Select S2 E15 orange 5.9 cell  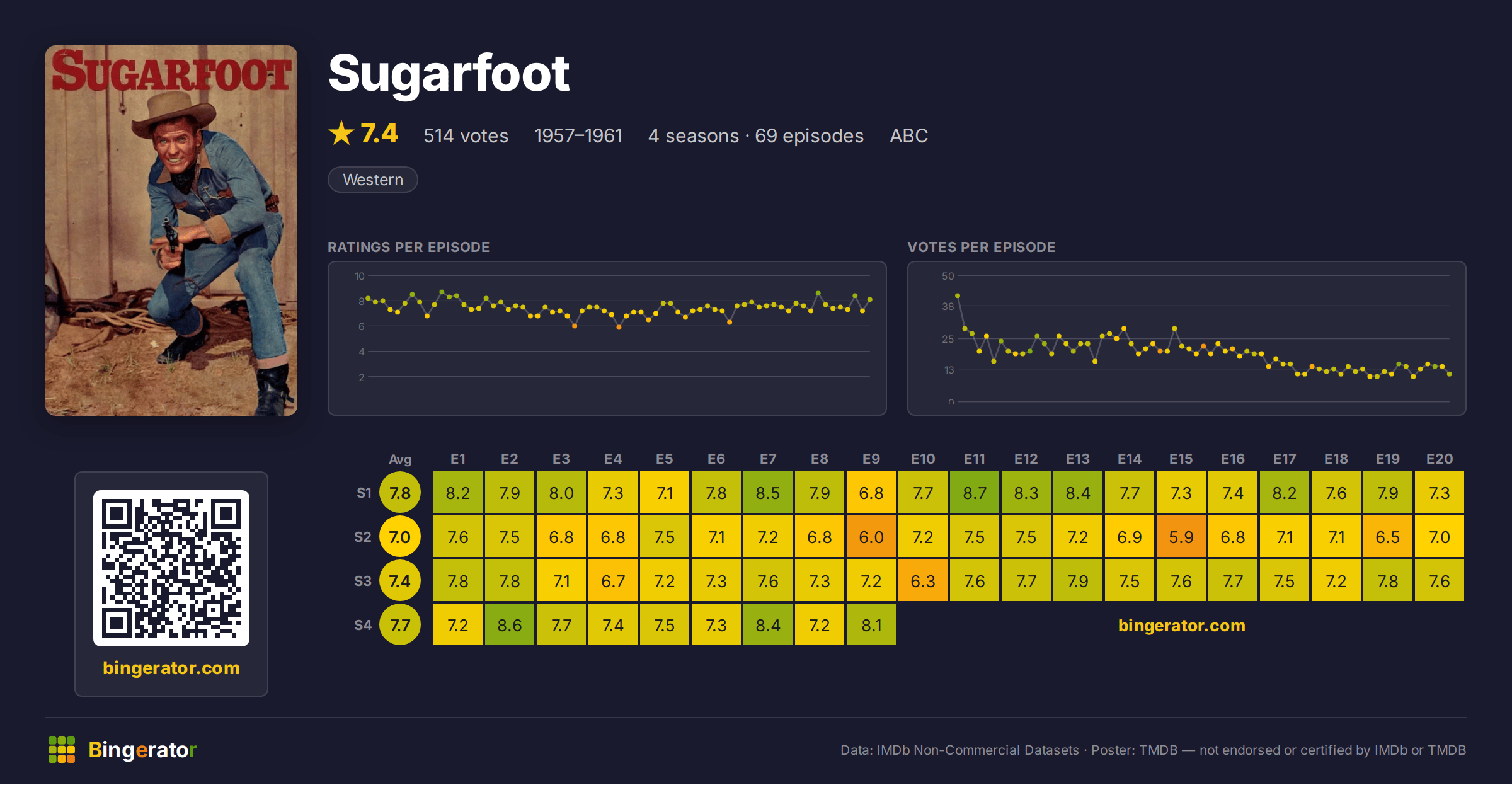pos(1181,537)
